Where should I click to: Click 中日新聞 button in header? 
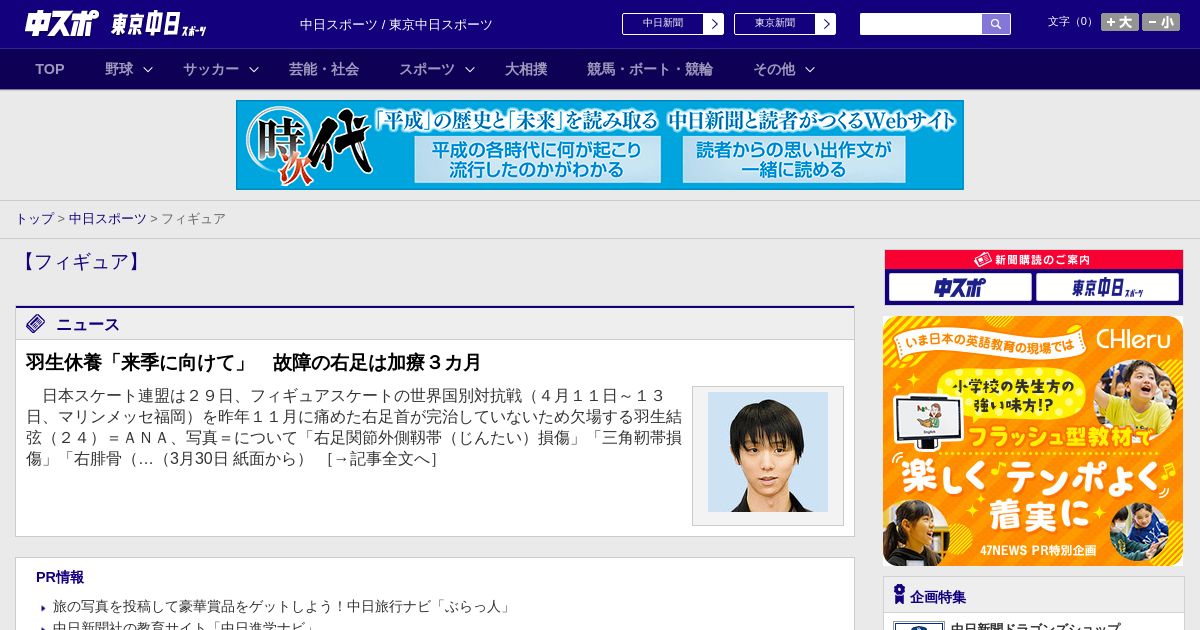[663, 24]
